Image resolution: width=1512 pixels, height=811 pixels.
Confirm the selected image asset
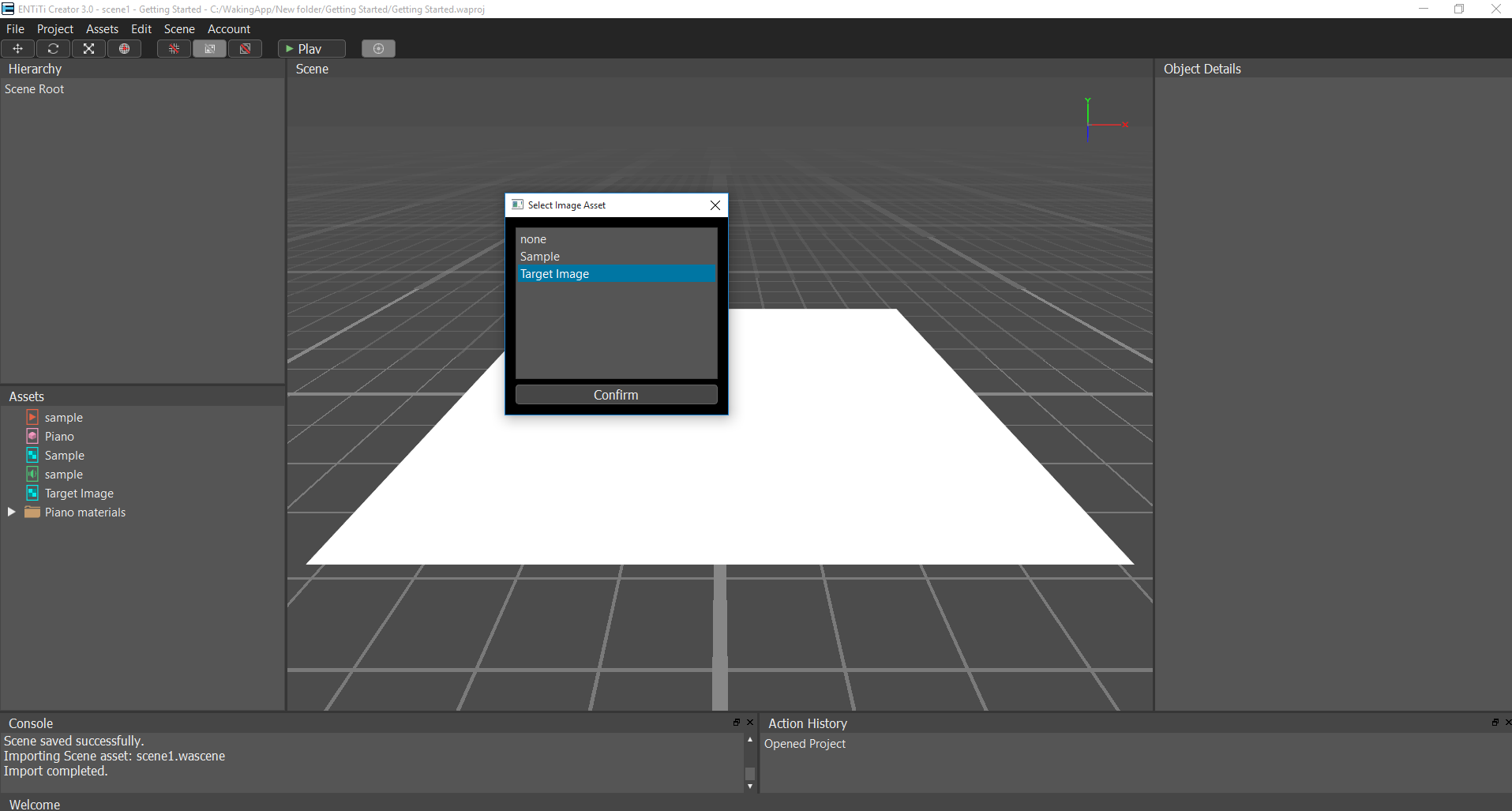616,395
